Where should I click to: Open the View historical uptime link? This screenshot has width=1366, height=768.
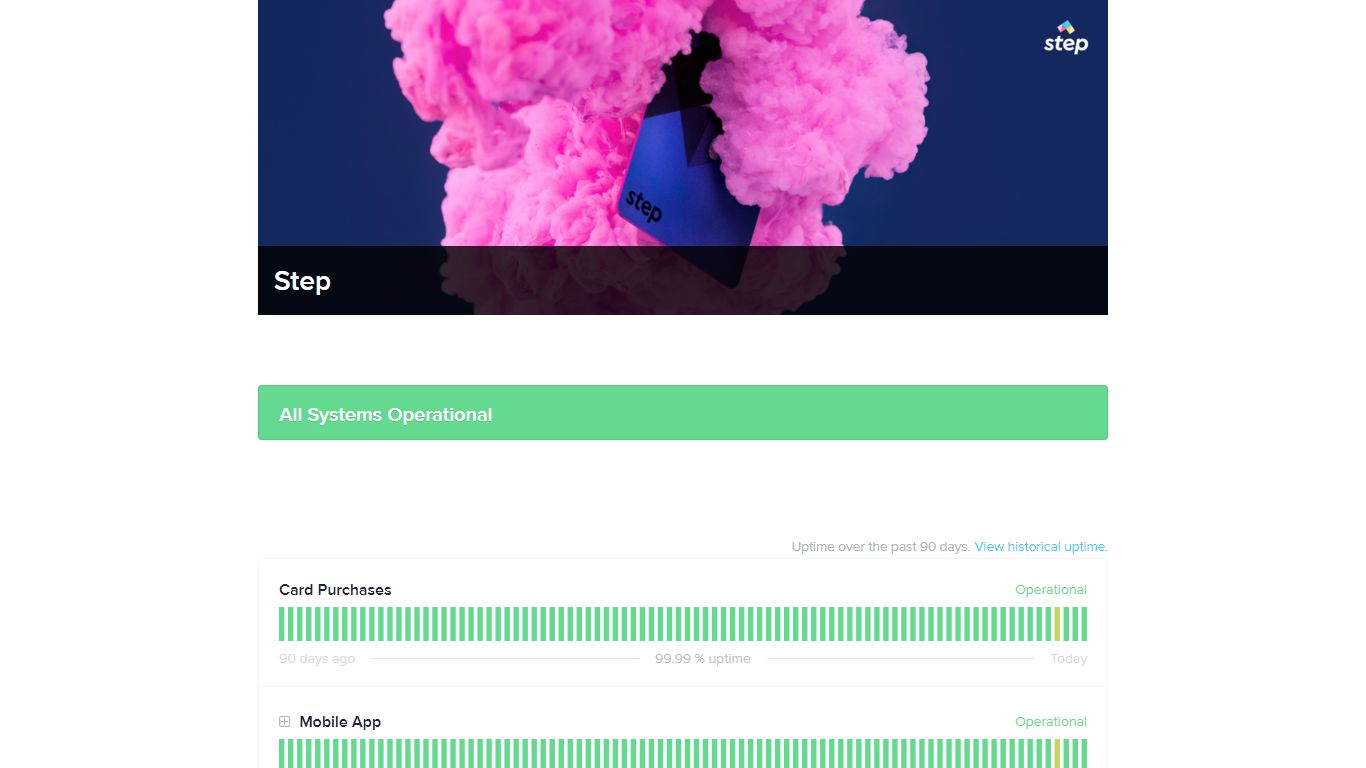coord(1041,547)
